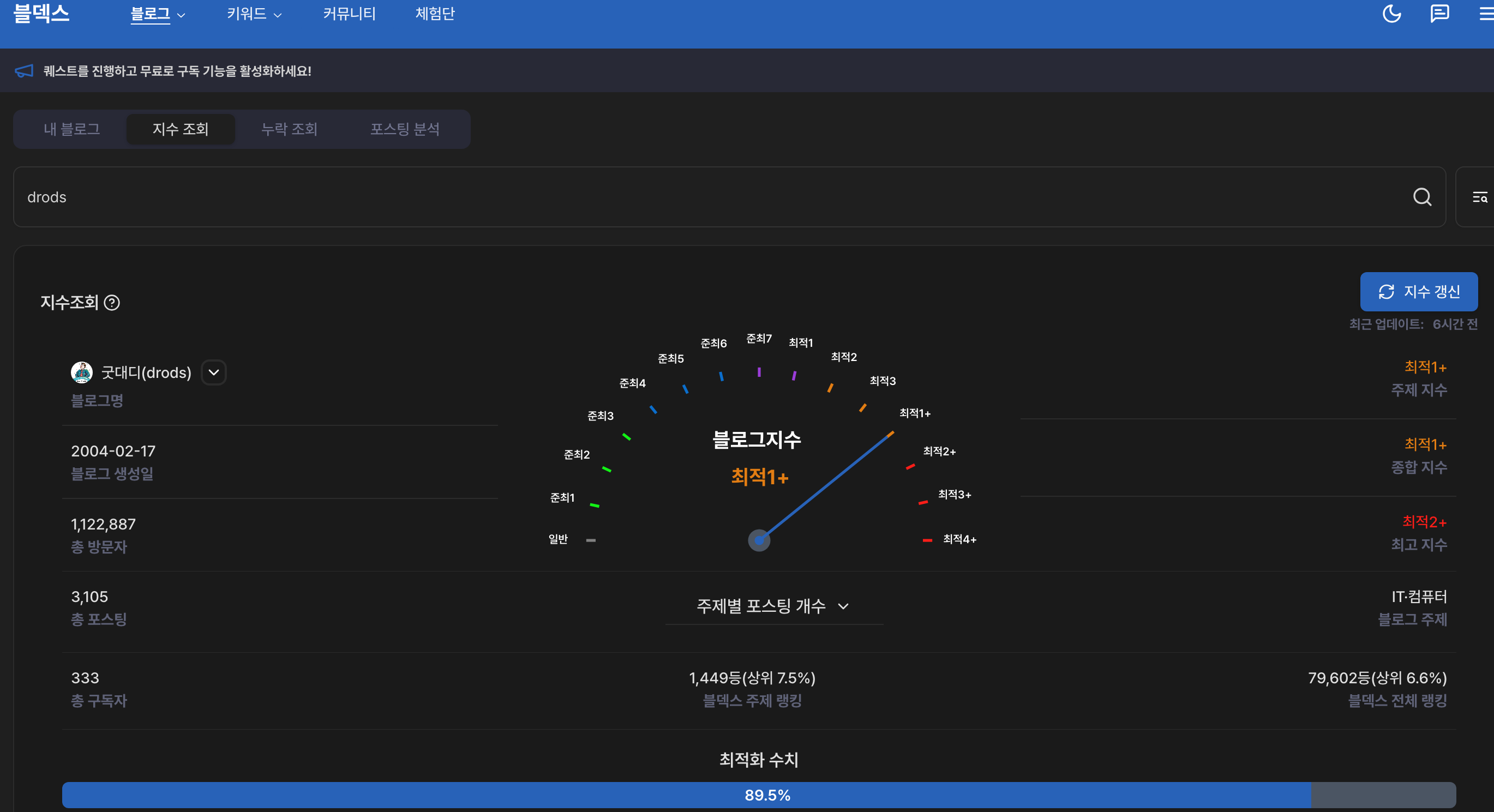Screen dimensions: 1494x812
Task: Open the 키워드 navigation dropdown
Action: point(254,14)
